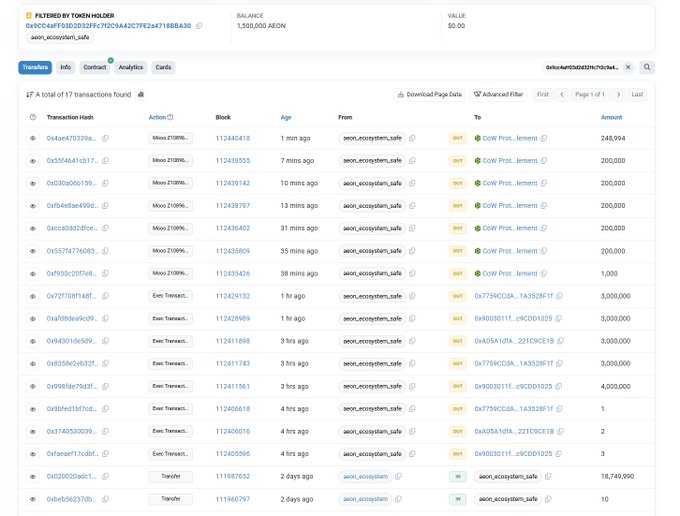Preview transaction 0x55f4641cb17 with eye icon
The image size is (680, 516).
(x=33, y=161)
